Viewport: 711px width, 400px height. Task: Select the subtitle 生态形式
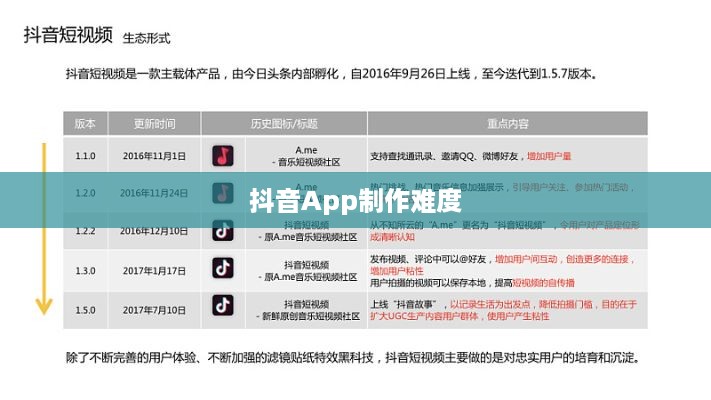pos(146,38)
